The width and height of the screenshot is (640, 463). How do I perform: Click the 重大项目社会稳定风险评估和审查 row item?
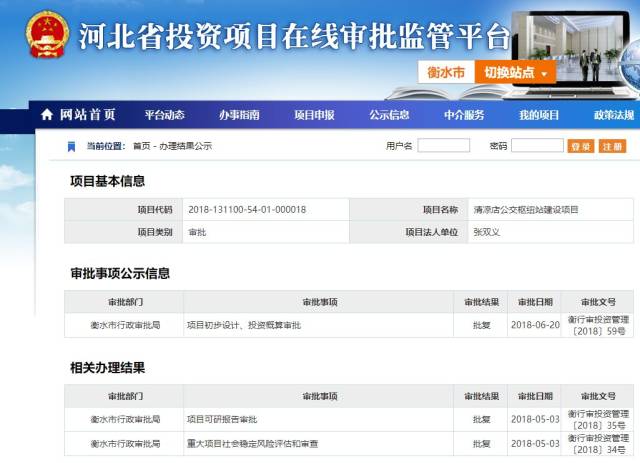coord(252,443)
